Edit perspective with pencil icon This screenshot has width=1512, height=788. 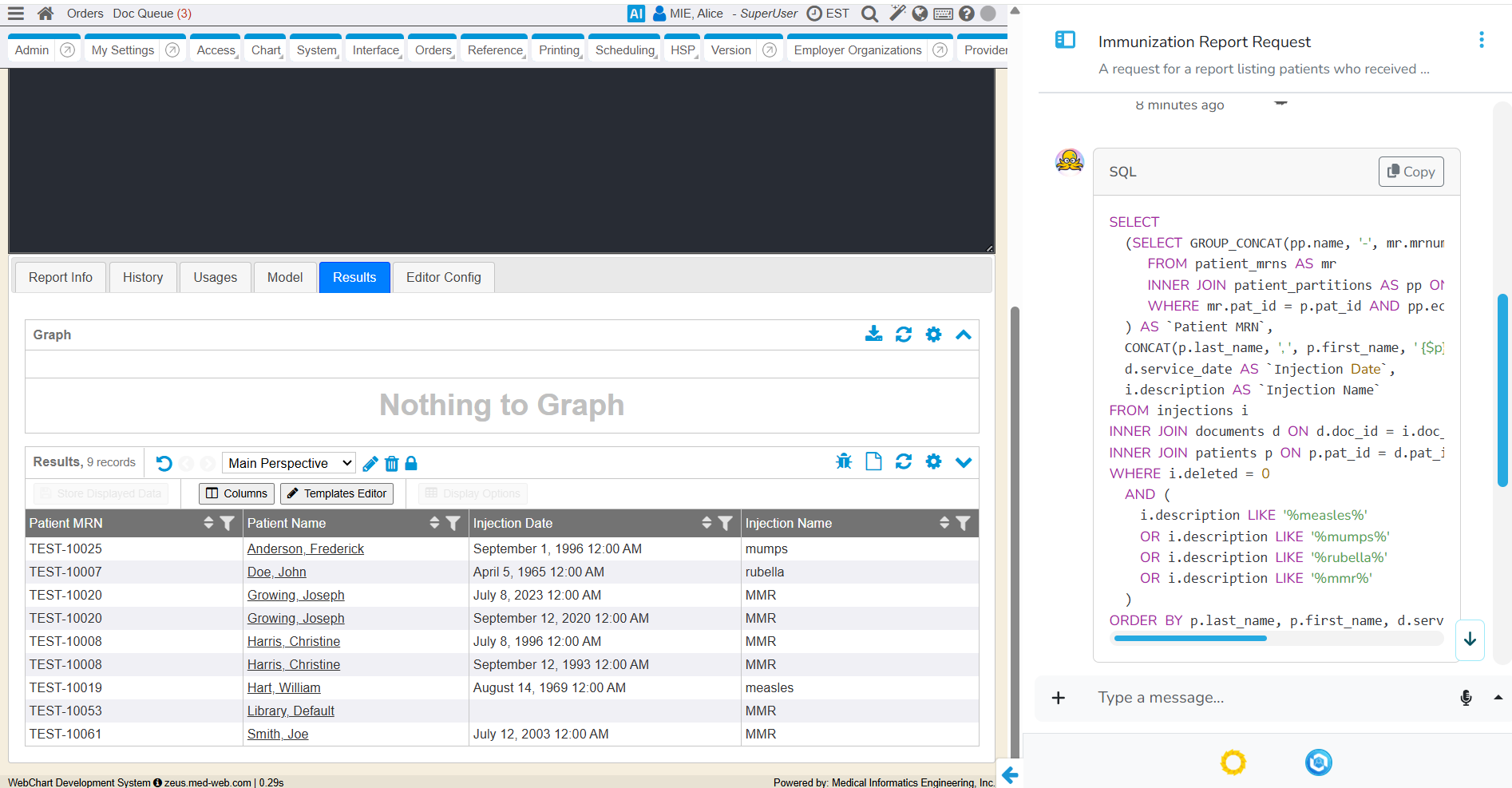[370, 464]
